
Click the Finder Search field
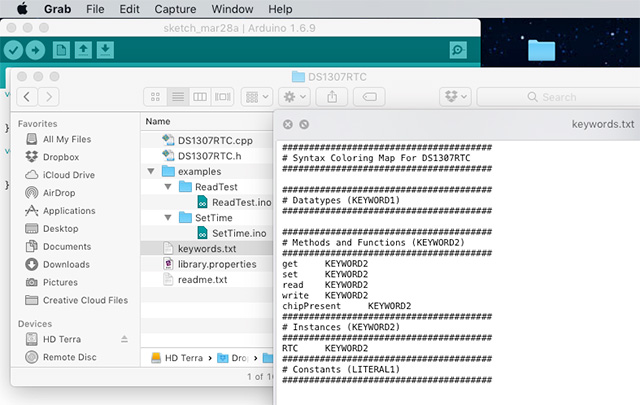[558, 97]
